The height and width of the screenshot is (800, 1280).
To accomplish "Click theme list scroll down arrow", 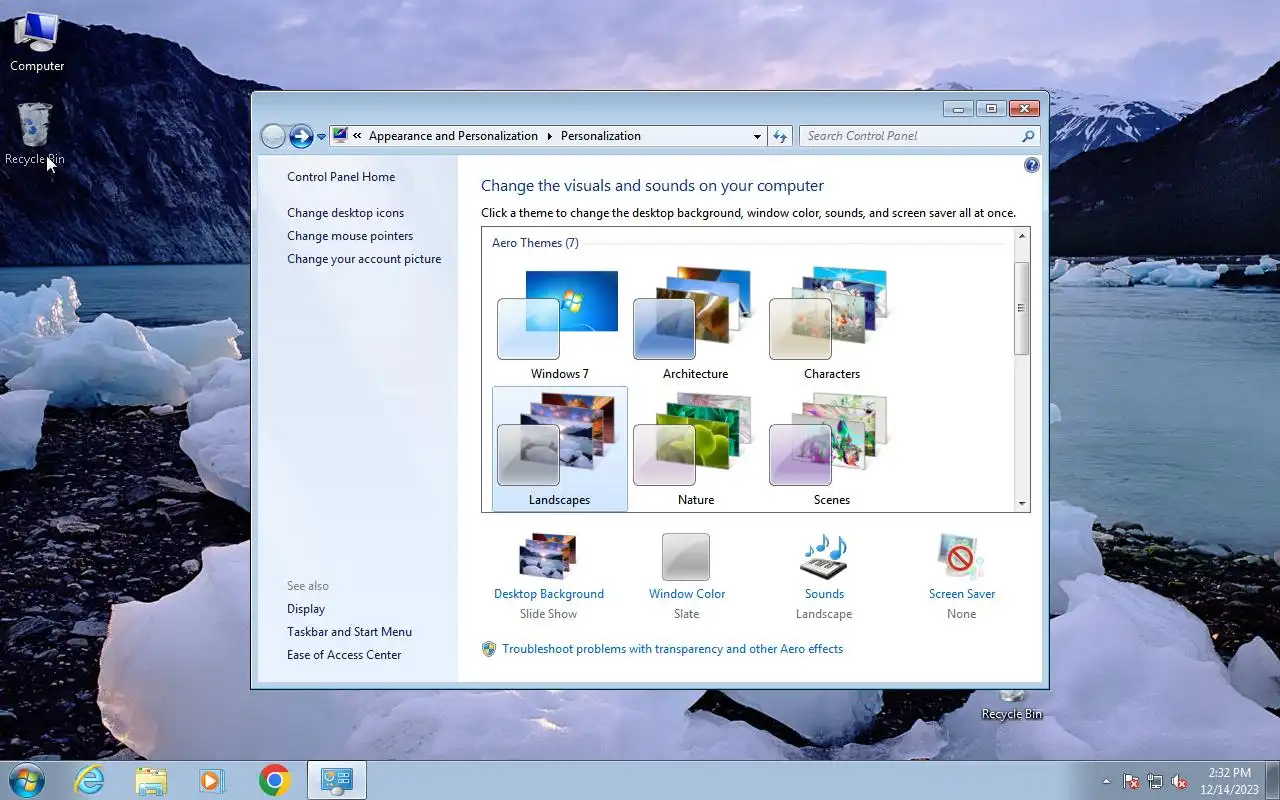I will point(1021,504).
